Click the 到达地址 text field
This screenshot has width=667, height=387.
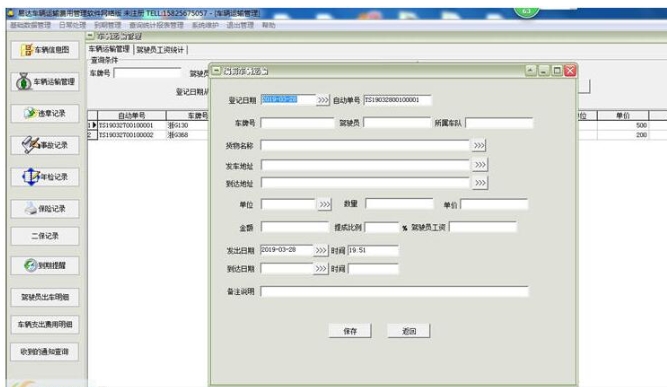pos(365,183)
